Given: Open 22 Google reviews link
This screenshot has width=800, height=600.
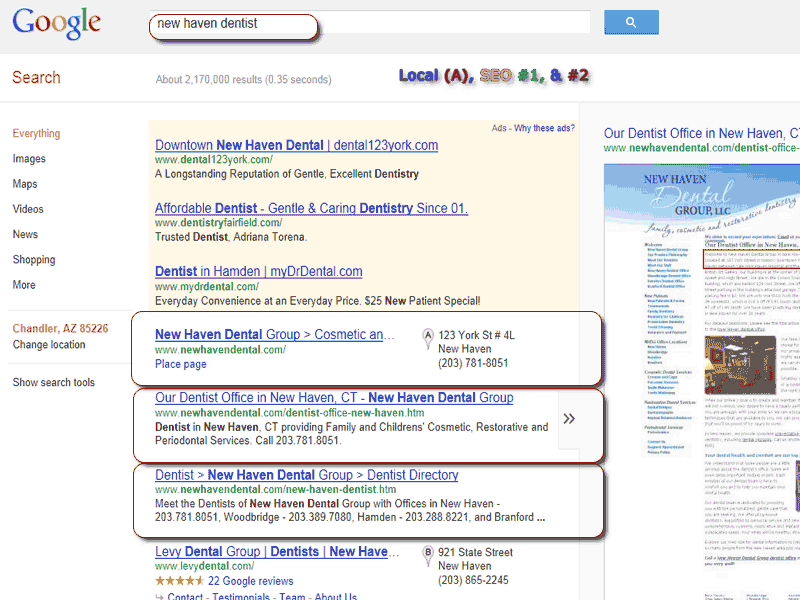Looking at the screenshot, I should tap(251, 581).
